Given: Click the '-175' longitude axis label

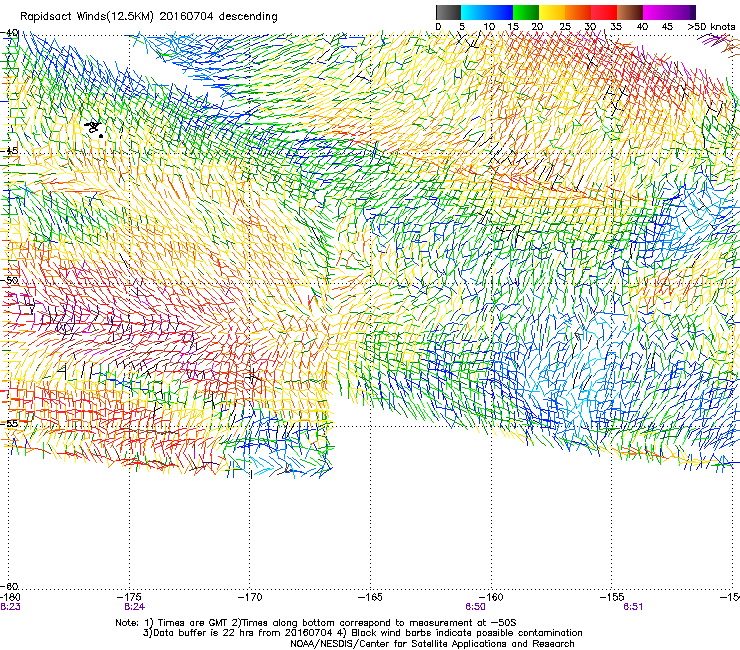Looking at the screenshot, I should (129, 597).
